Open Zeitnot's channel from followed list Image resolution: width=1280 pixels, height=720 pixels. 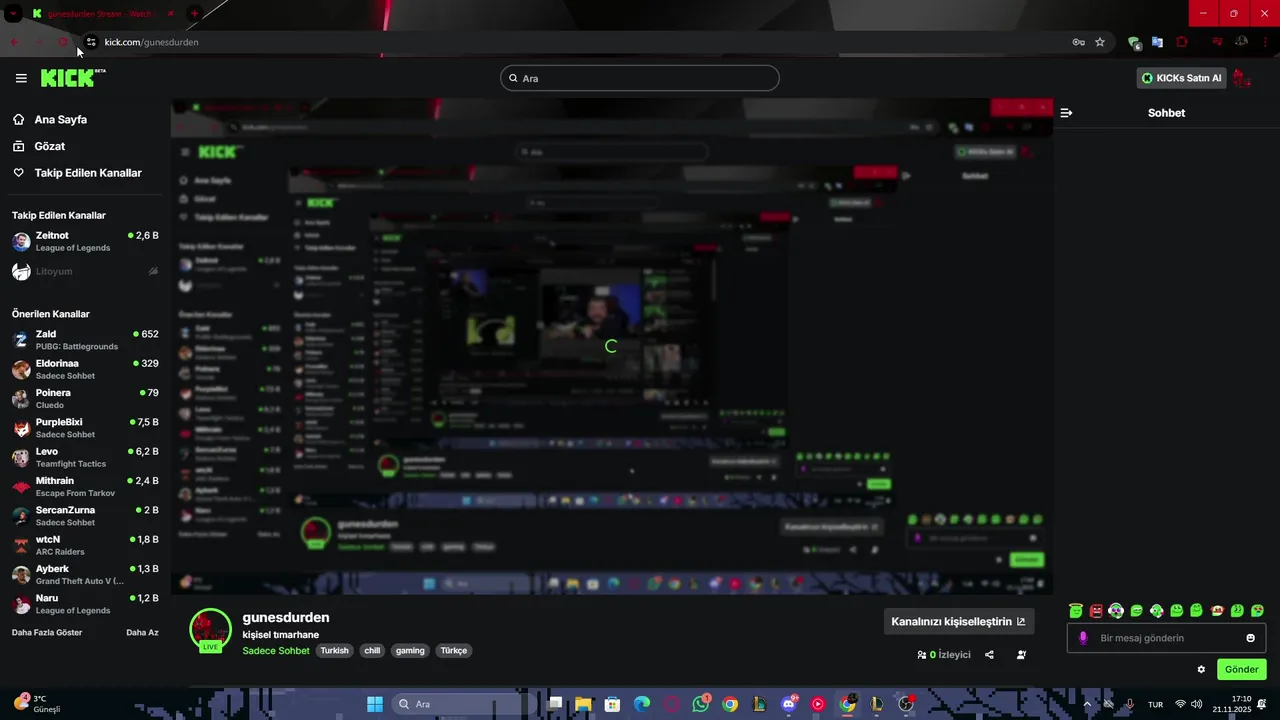(84, 241)
